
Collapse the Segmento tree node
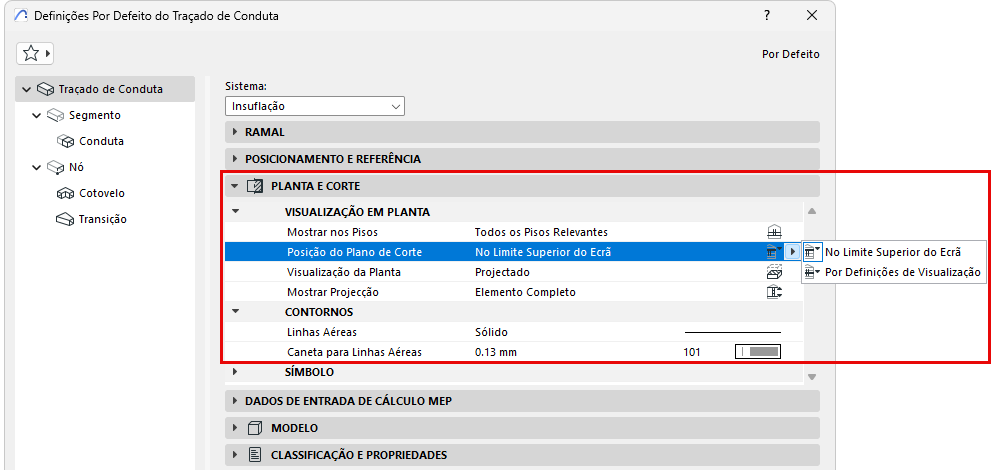37,116
